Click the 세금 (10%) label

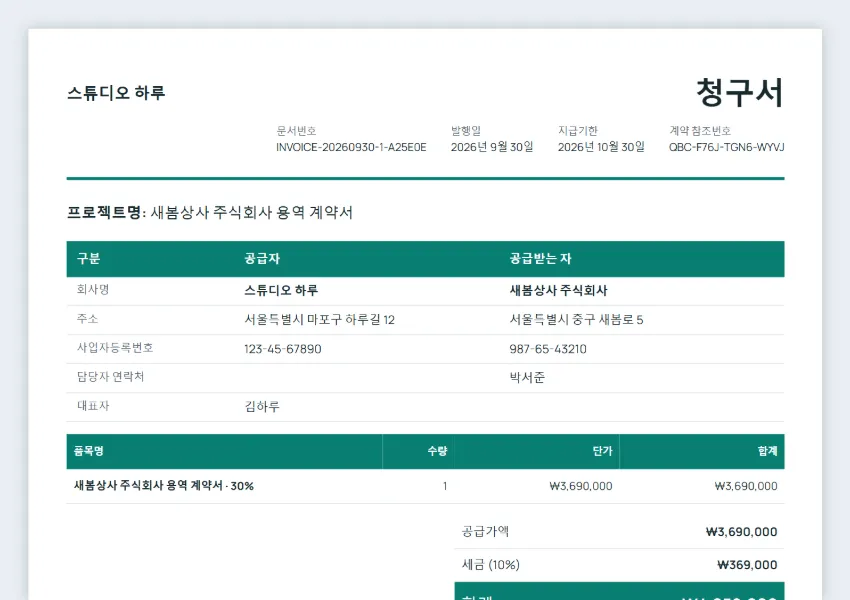(x=491, y=565)
